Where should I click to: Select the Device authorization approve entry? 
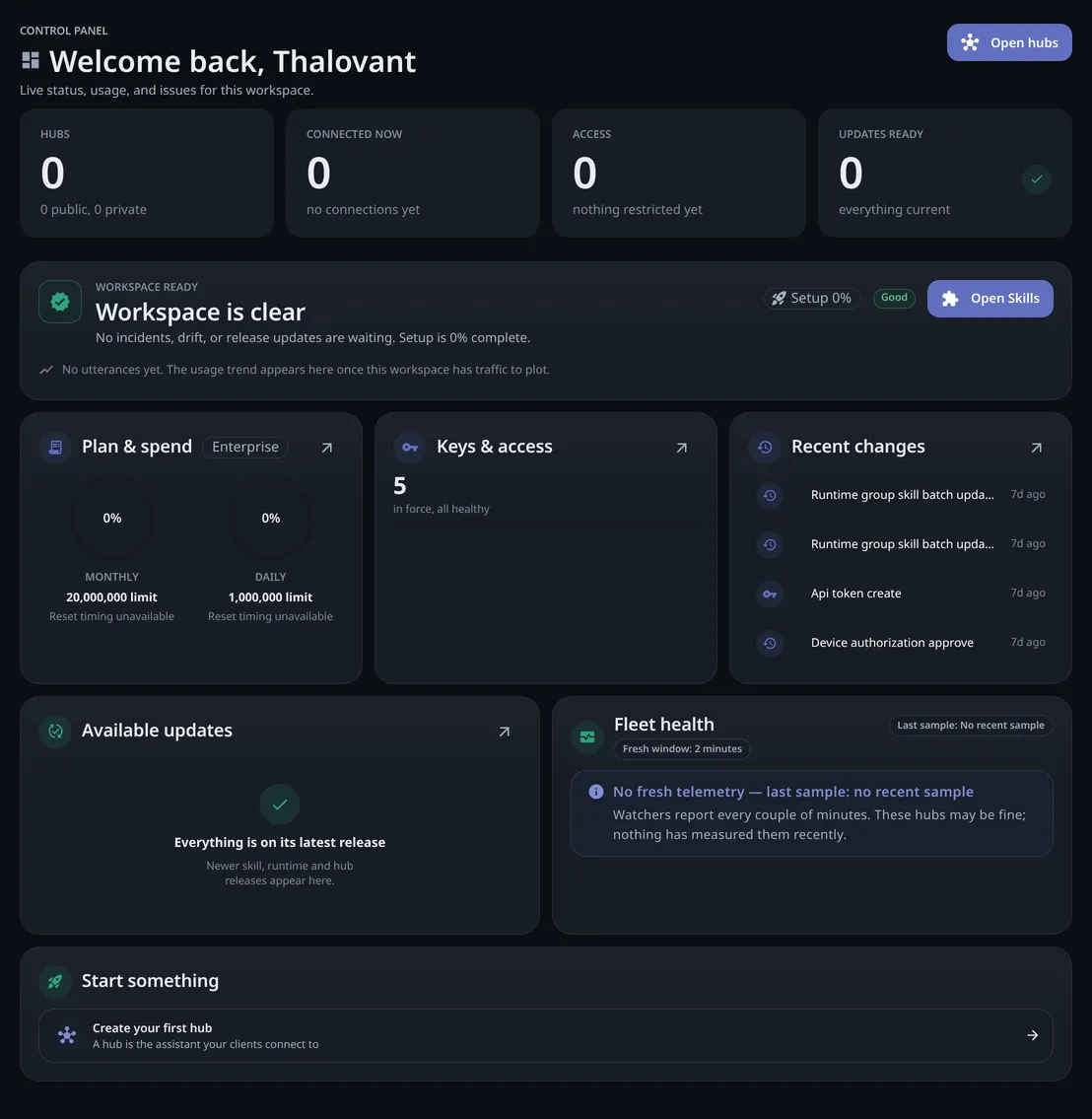tap(900, 643)
